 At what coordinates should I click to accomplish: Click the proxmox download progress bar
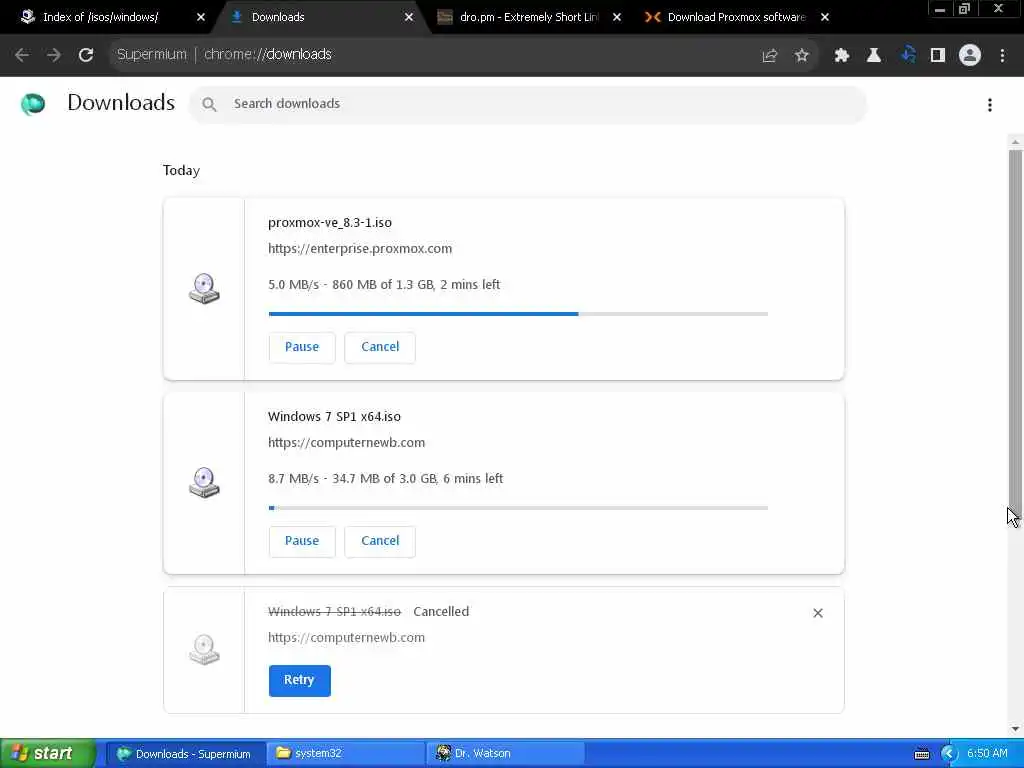click(x=518, y=314)
